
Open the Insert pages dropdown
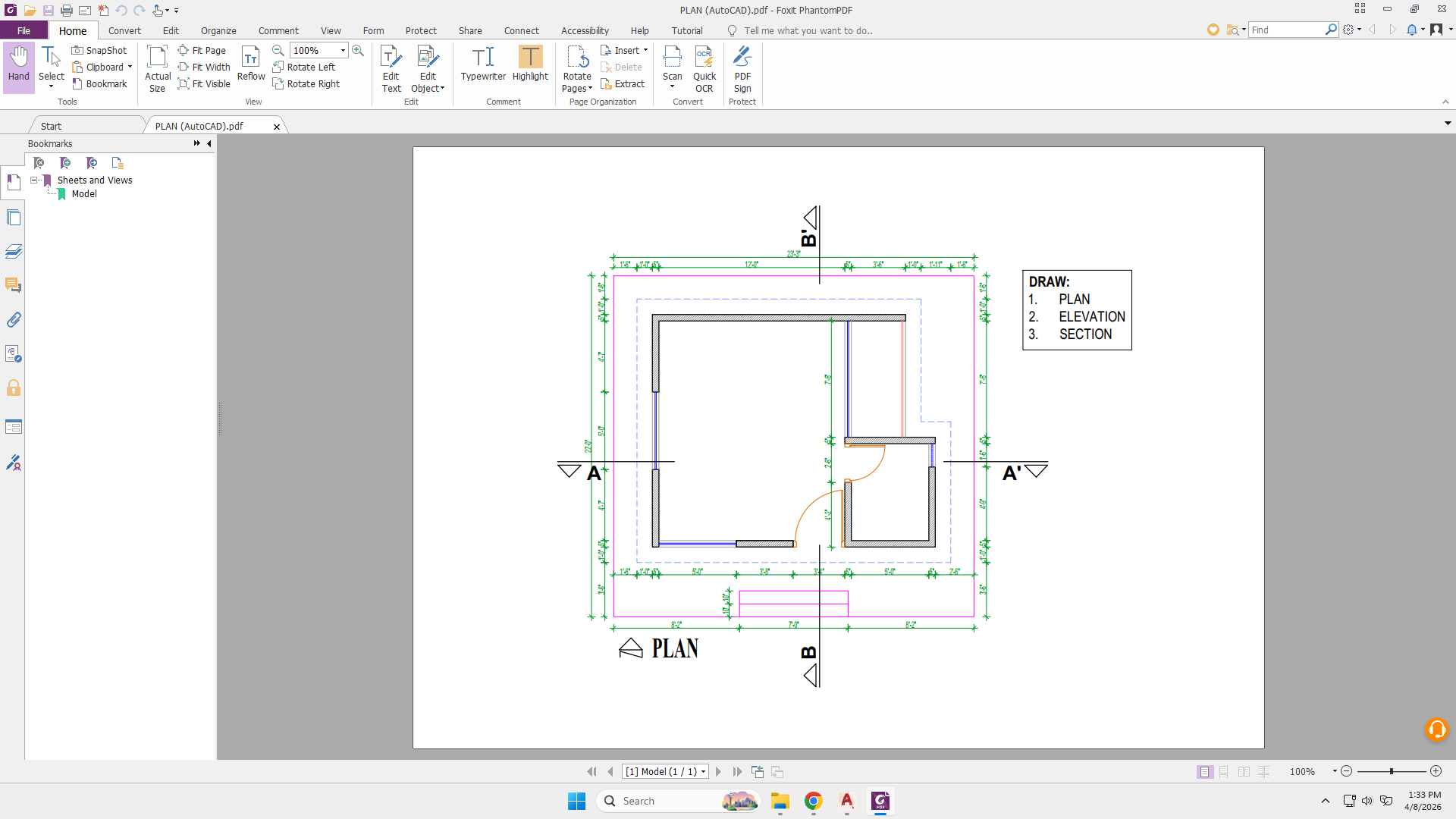645,51
